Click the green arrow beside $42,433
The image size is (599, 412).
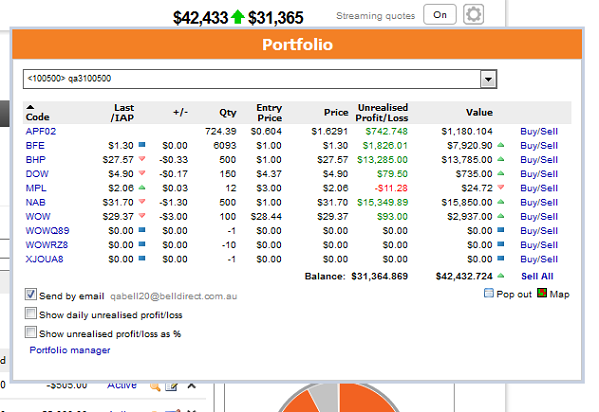(x=238, y=17)
